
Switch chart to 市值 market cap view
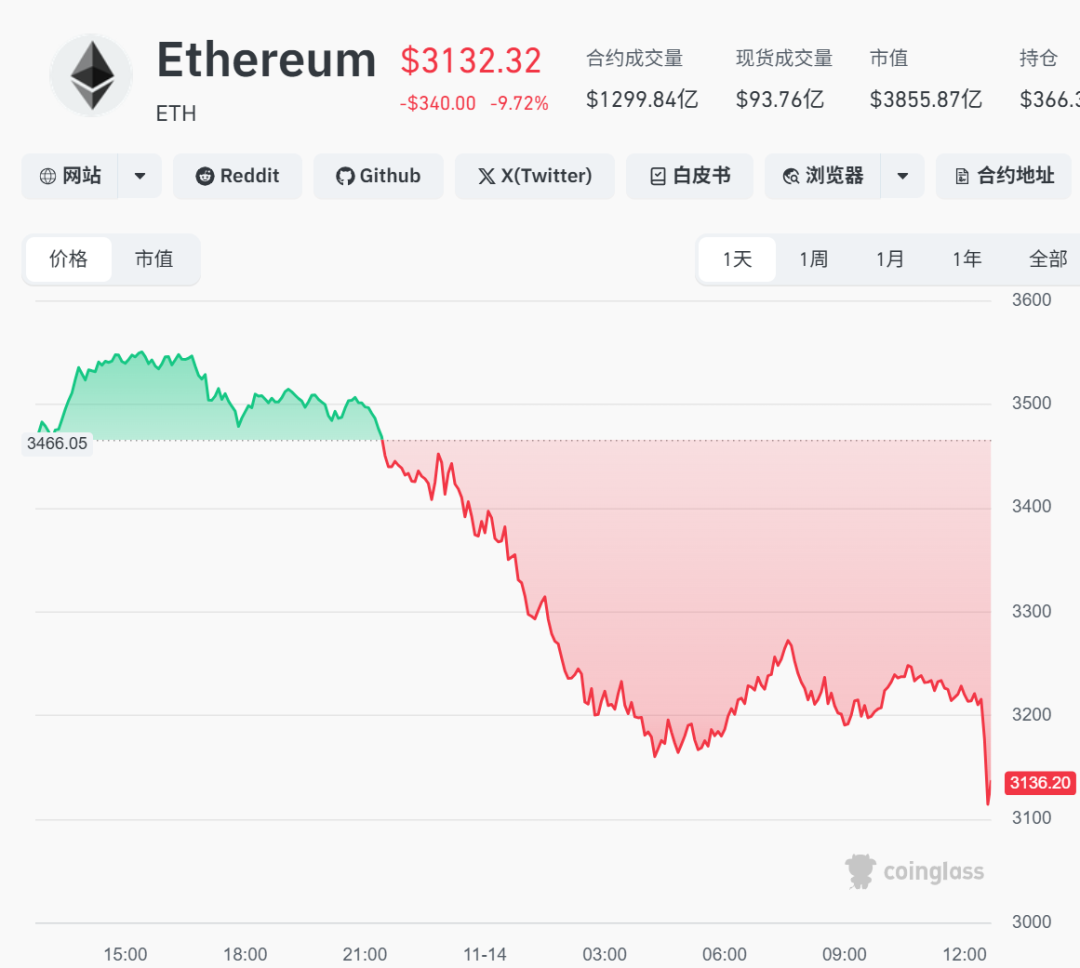154,260
